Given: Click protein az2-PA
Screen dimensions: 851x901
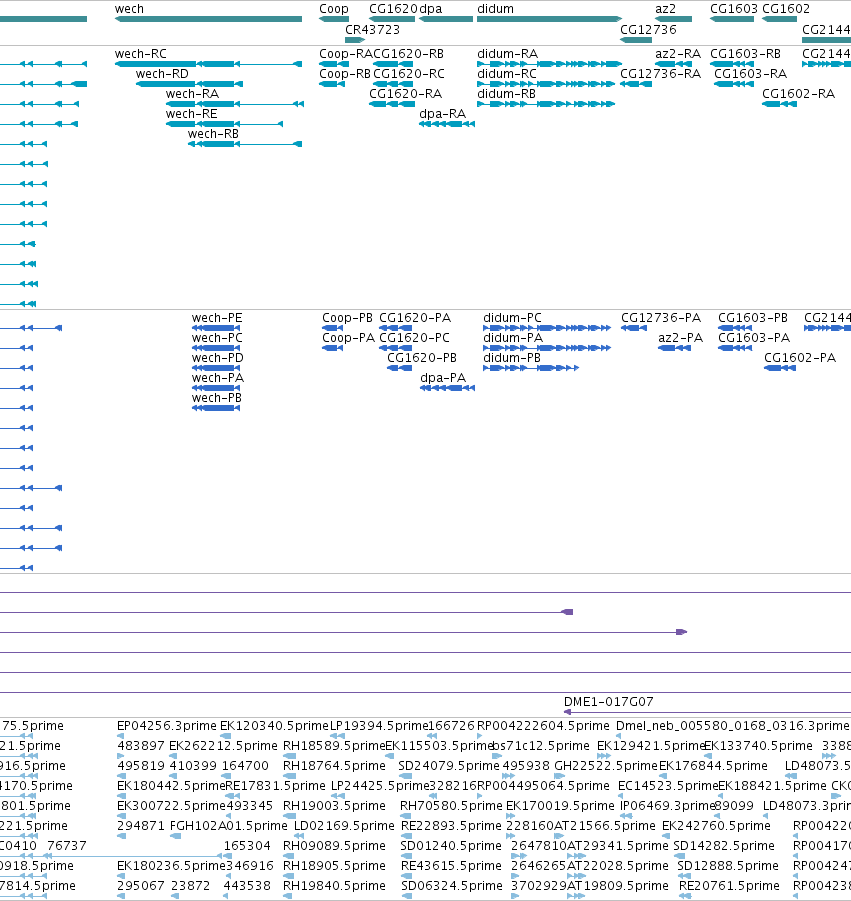Looking at the screenshot, I should click(x=680, y=338).
